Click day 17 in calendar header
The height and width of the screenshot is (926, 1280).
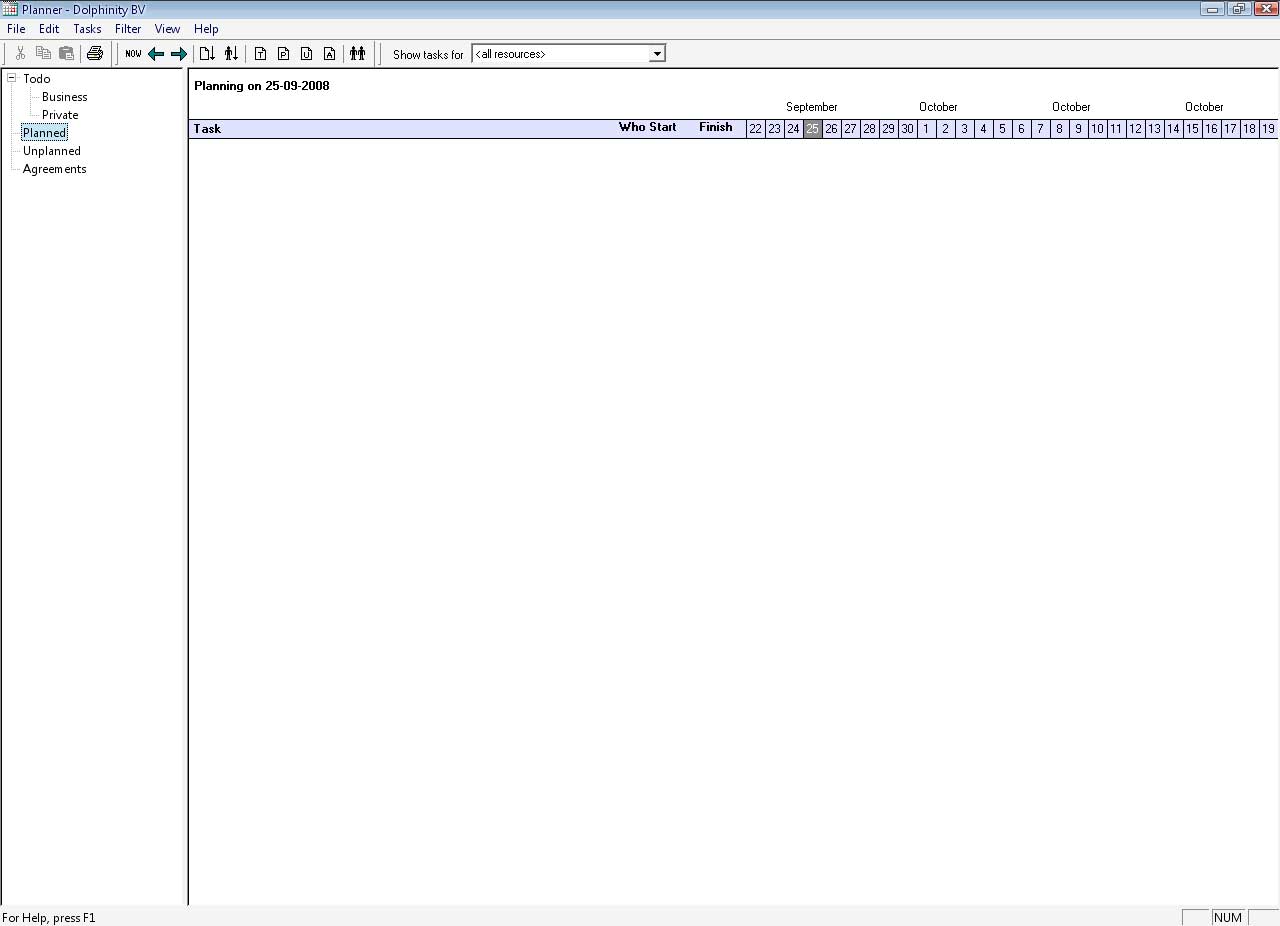[1230, 129]
